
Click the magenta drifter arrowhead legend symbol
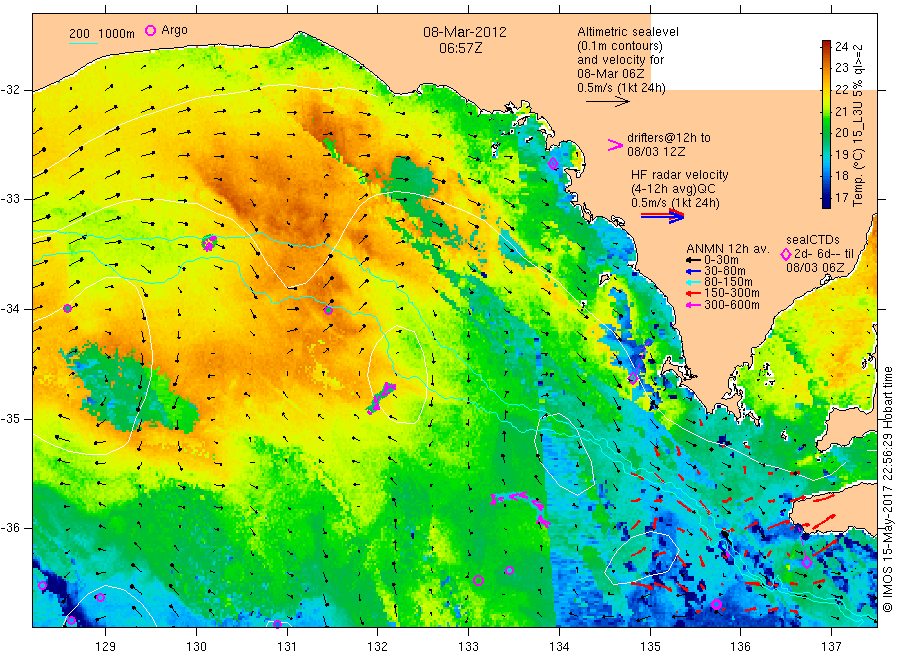pyautogui.click(x=615, y=145)
